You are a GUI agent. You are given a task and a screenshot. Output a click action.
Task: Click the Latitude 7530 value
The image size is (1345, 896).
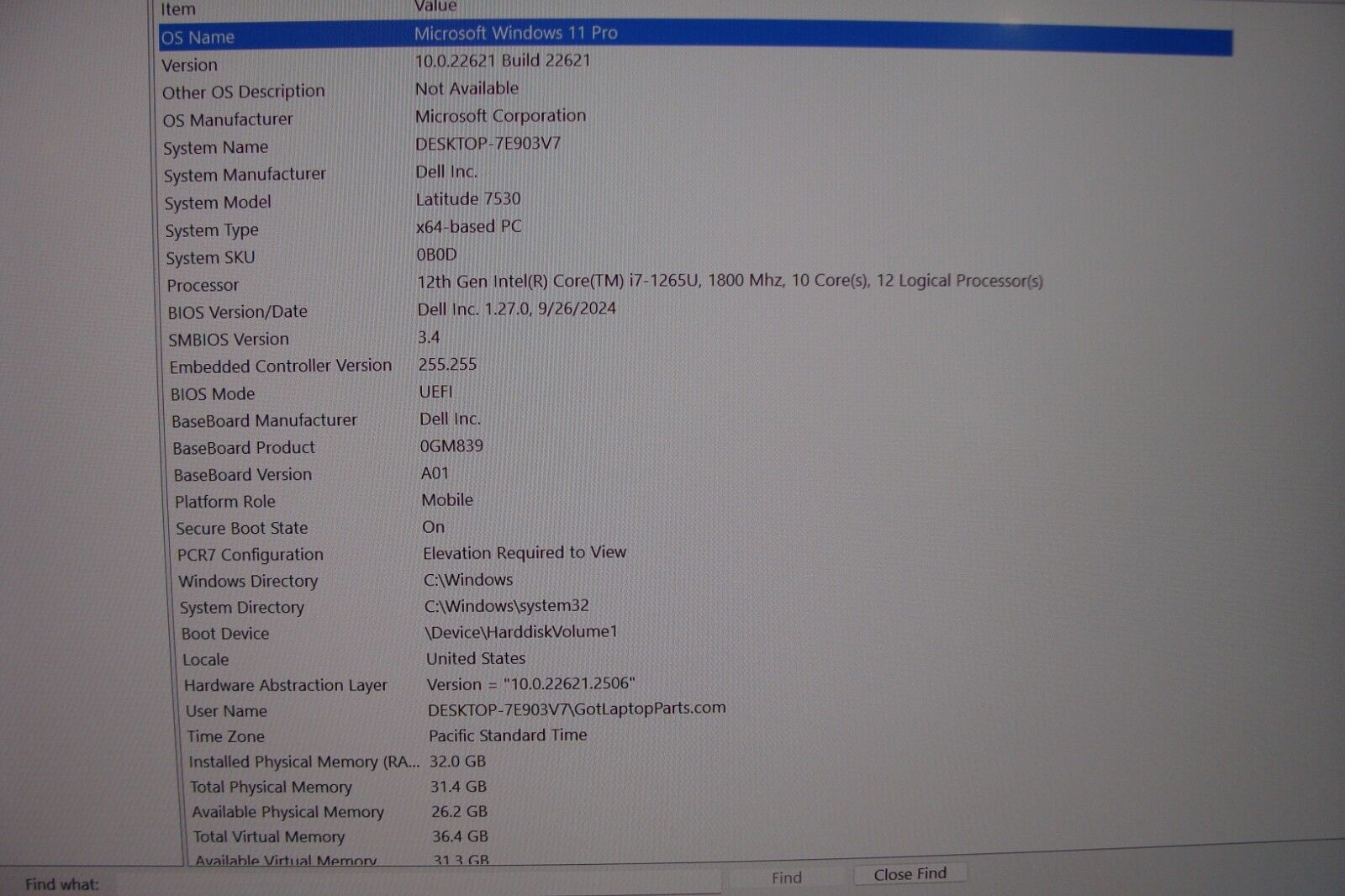tap(468, 199)
